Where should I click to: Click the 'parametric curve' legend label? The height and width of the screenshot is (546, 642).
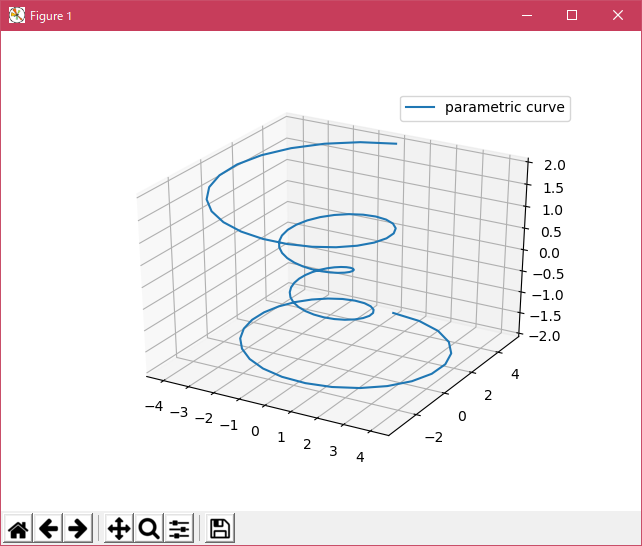pyautogui.click(x=505, y=108)
